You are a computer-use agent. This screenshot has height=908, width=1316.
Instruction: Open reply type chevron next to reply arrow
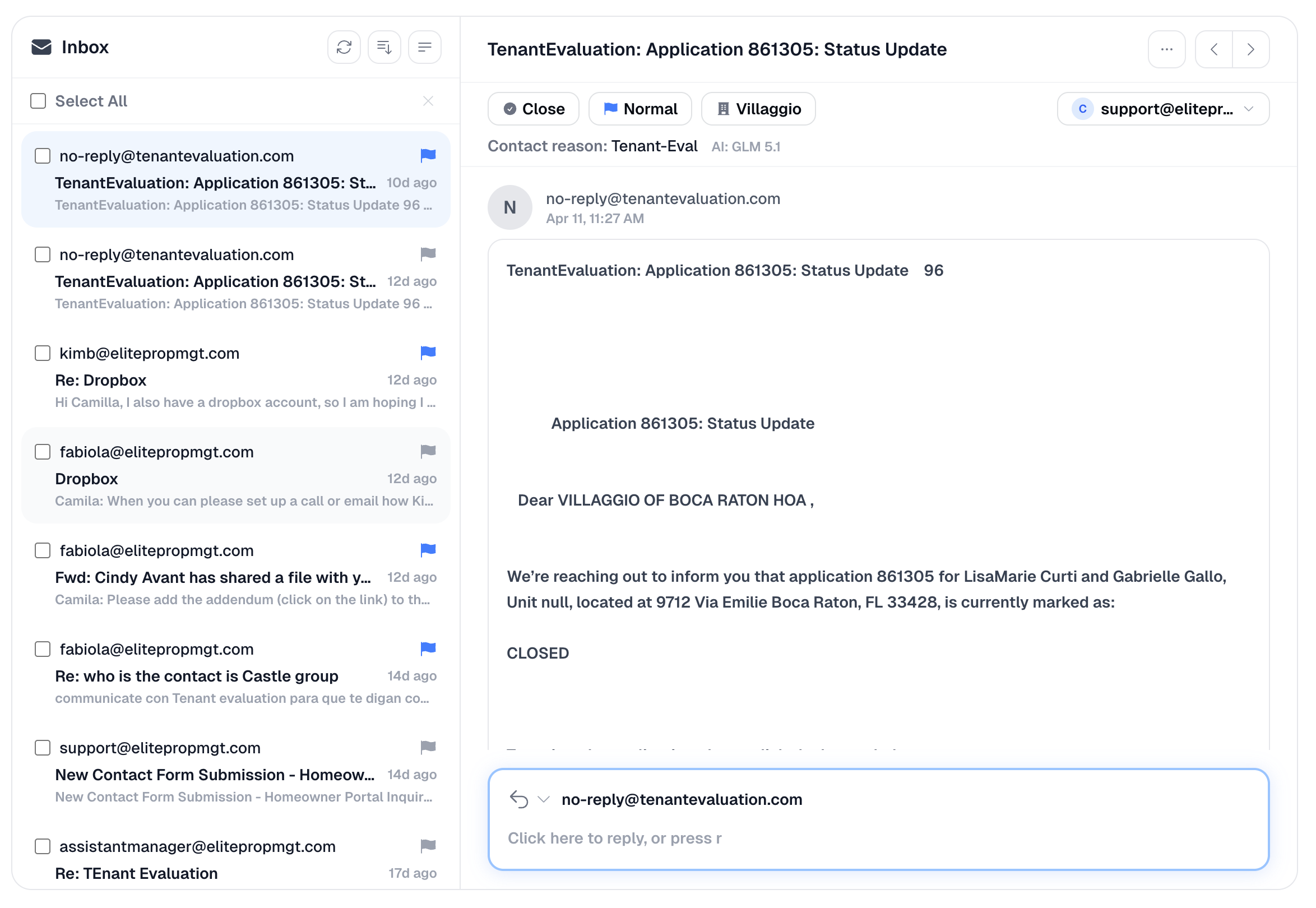[544, 800]
